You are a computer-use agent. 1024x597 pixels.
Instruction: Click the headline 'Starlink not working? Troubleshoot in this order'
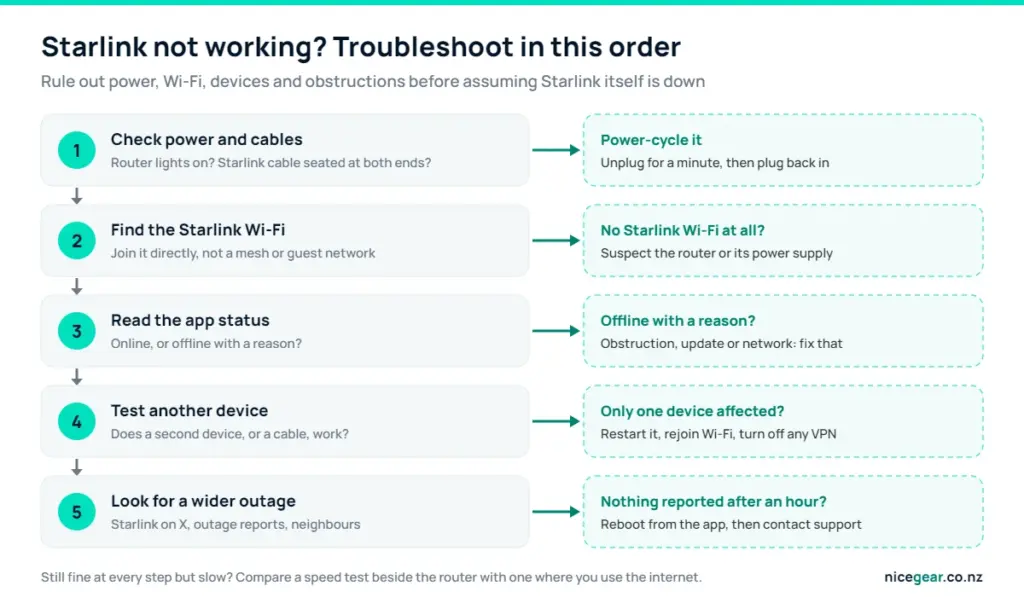click(360, 47)
